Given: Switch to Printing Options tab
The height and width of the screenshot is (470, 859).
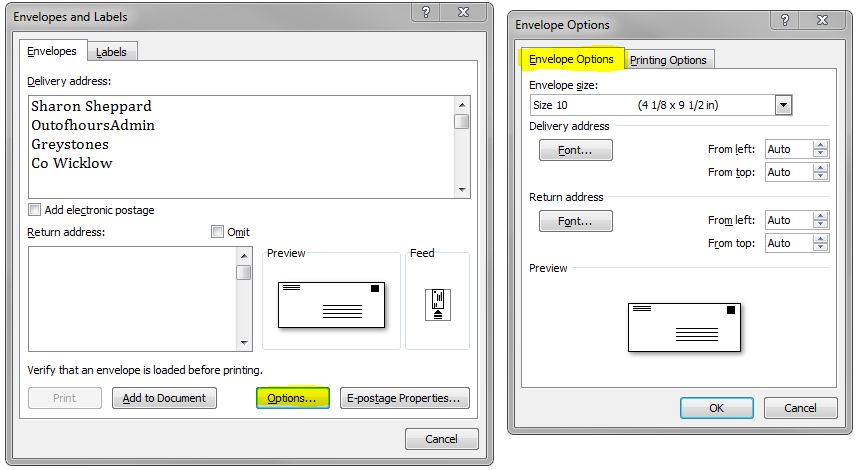Looking at the screenshot, I should (x=668, y=60).
